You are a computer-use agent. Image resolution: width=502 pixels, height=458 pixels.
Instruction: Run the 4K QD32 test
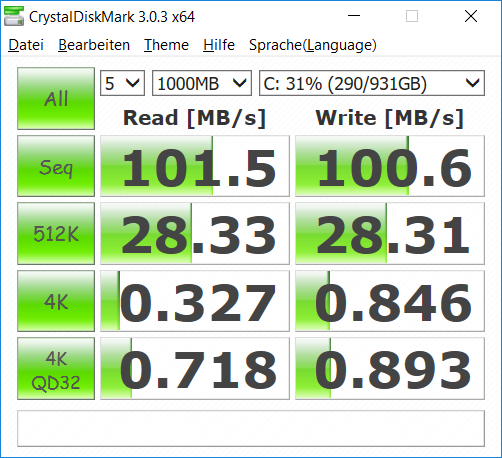[56, 369]
